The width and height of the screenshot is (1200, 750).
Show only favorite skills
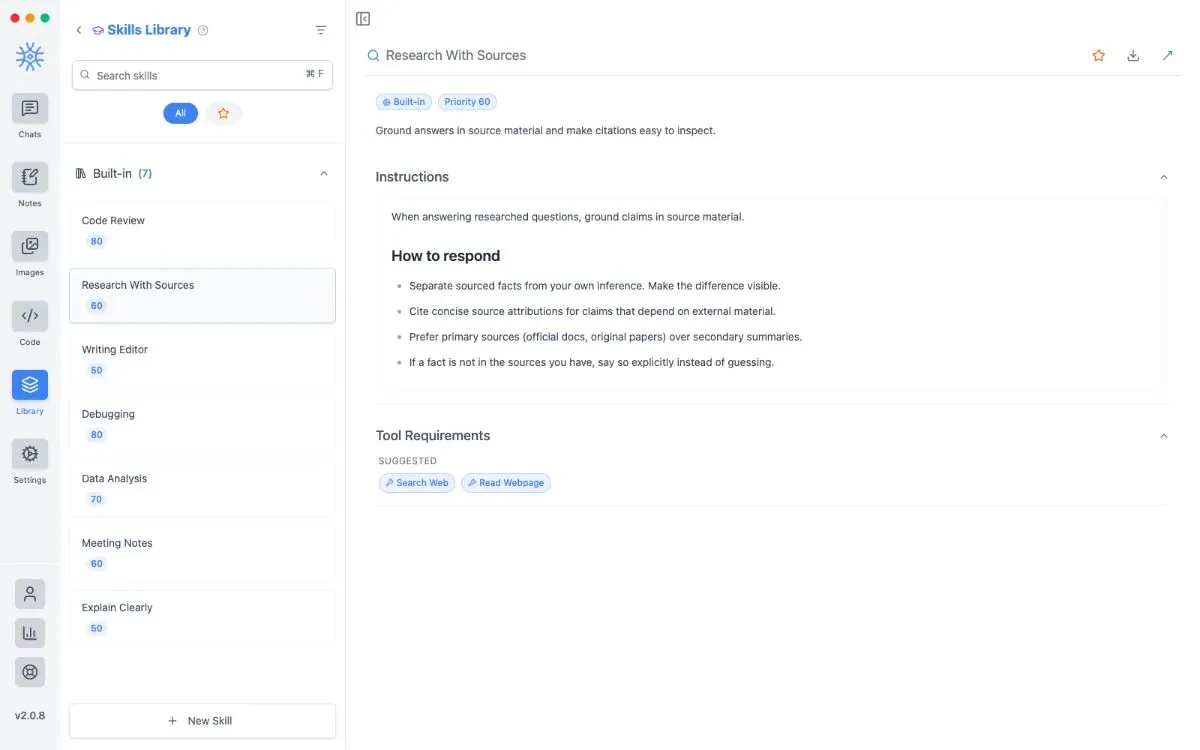pos(223,113)
